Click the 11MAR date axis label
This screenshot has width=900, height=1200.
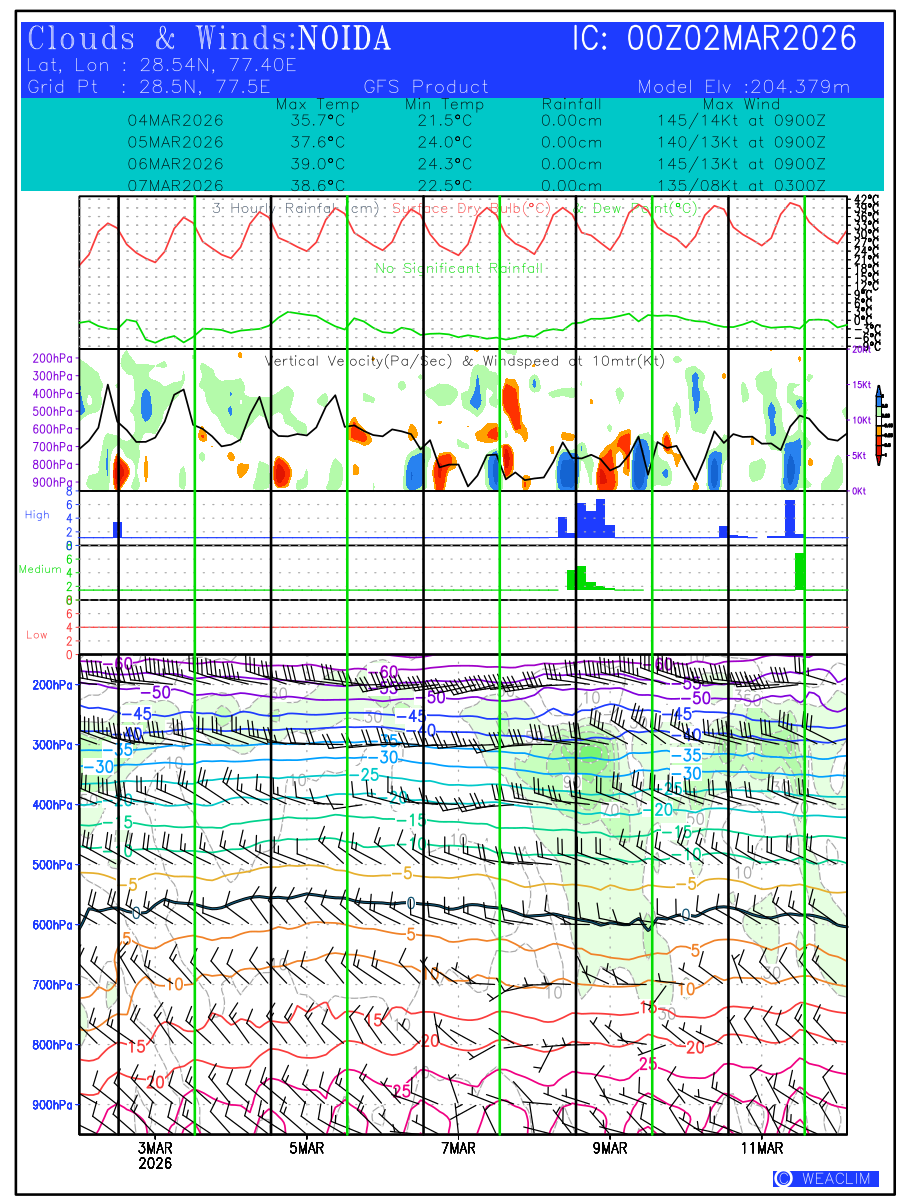tap(762, 1149)
